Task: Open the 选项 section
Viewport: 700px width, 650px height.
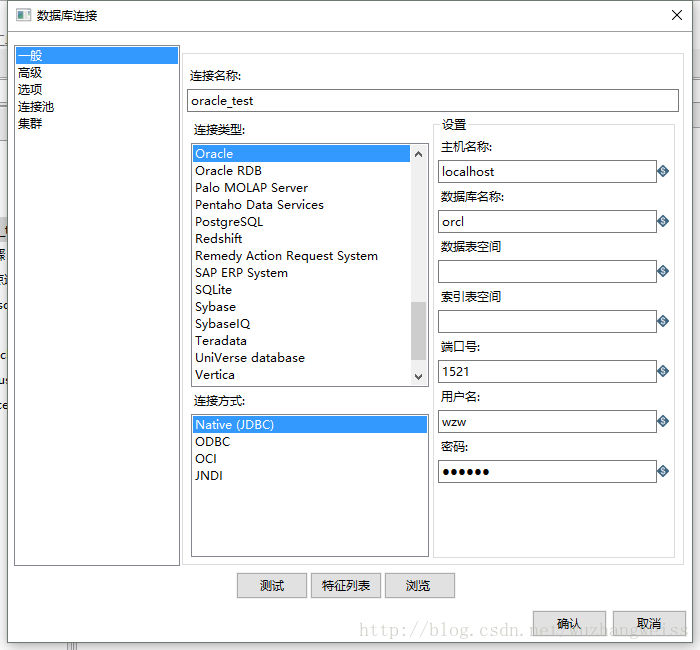Action: [96, 89]
